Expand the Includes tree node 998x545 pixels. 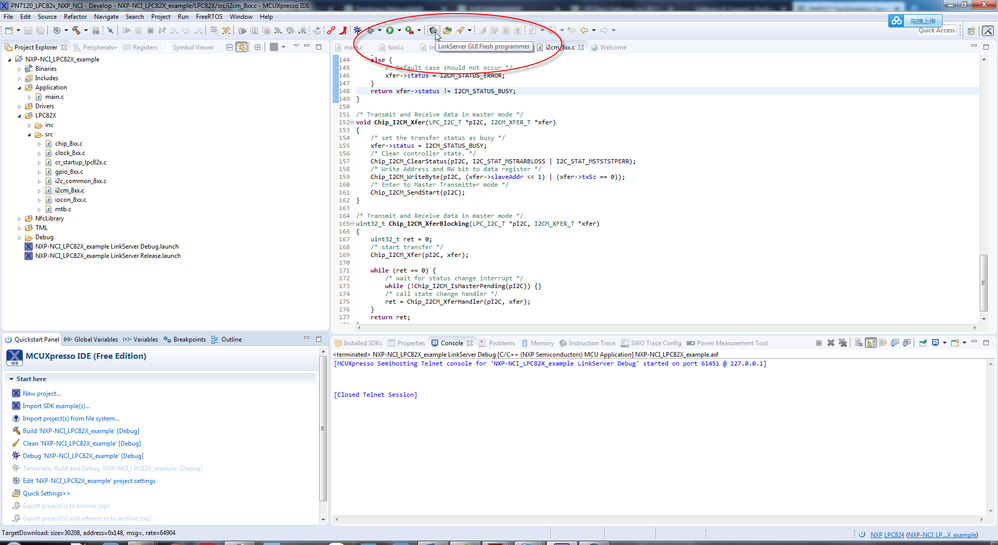pyautogui.click(x=19, y=78)
